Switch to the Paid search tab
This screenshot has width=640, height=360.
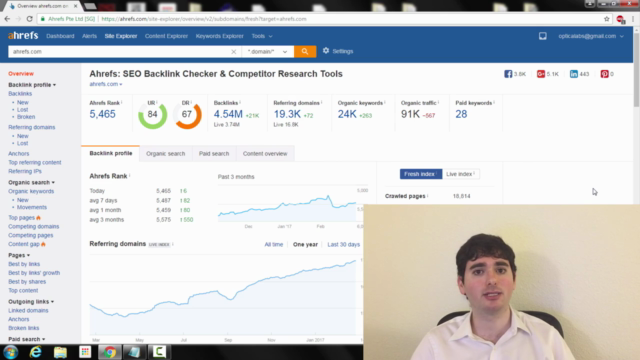click(214, 153)
